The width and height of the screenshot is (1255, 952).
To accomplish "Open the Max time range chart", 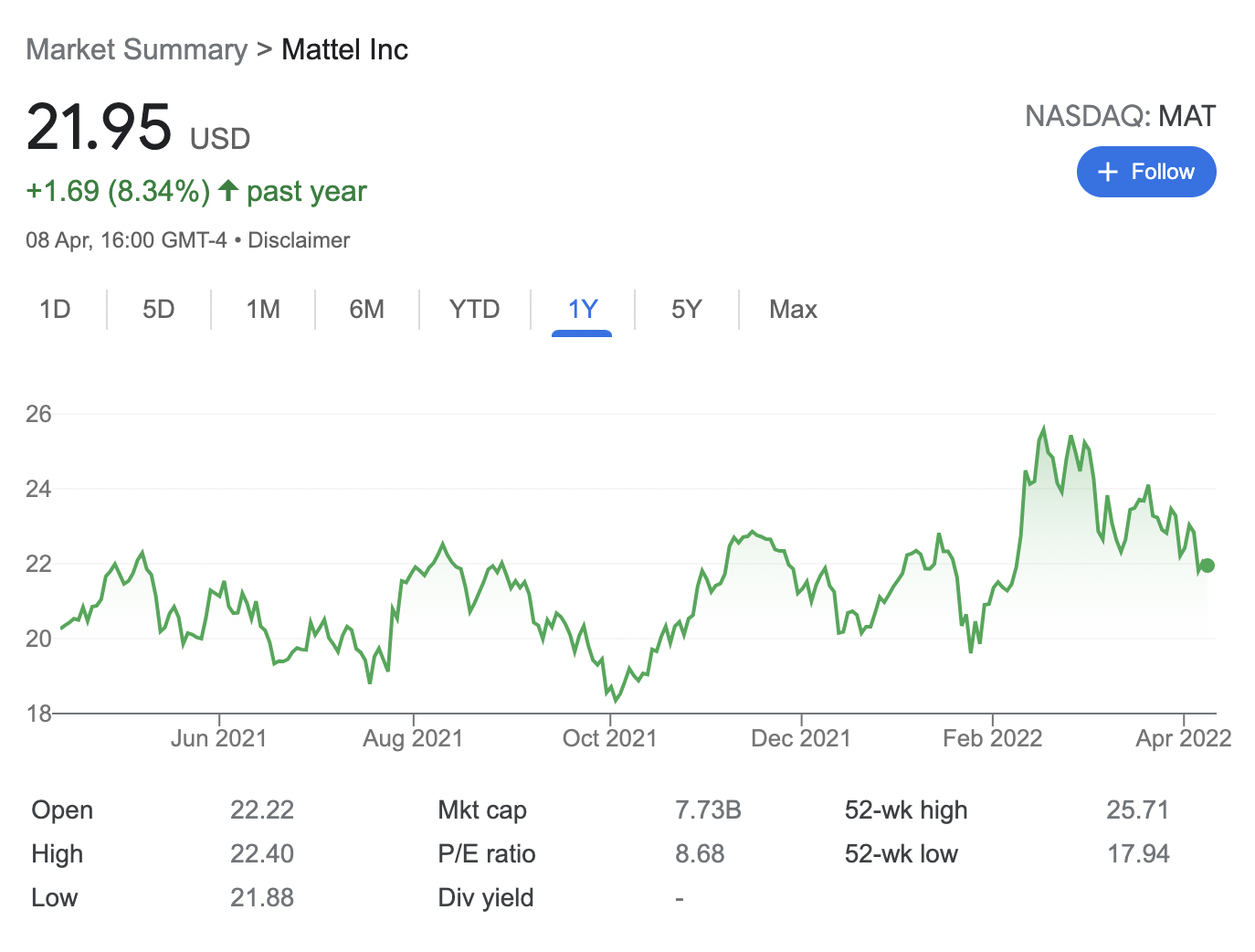I will [792, 310].
